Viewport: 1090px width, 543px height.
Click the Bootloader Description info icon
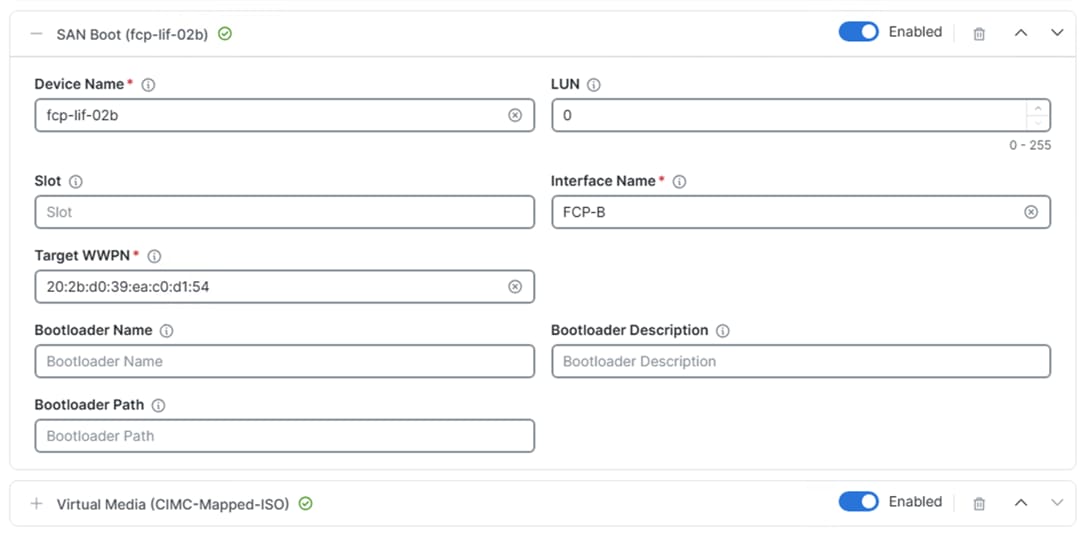[722, 331]
